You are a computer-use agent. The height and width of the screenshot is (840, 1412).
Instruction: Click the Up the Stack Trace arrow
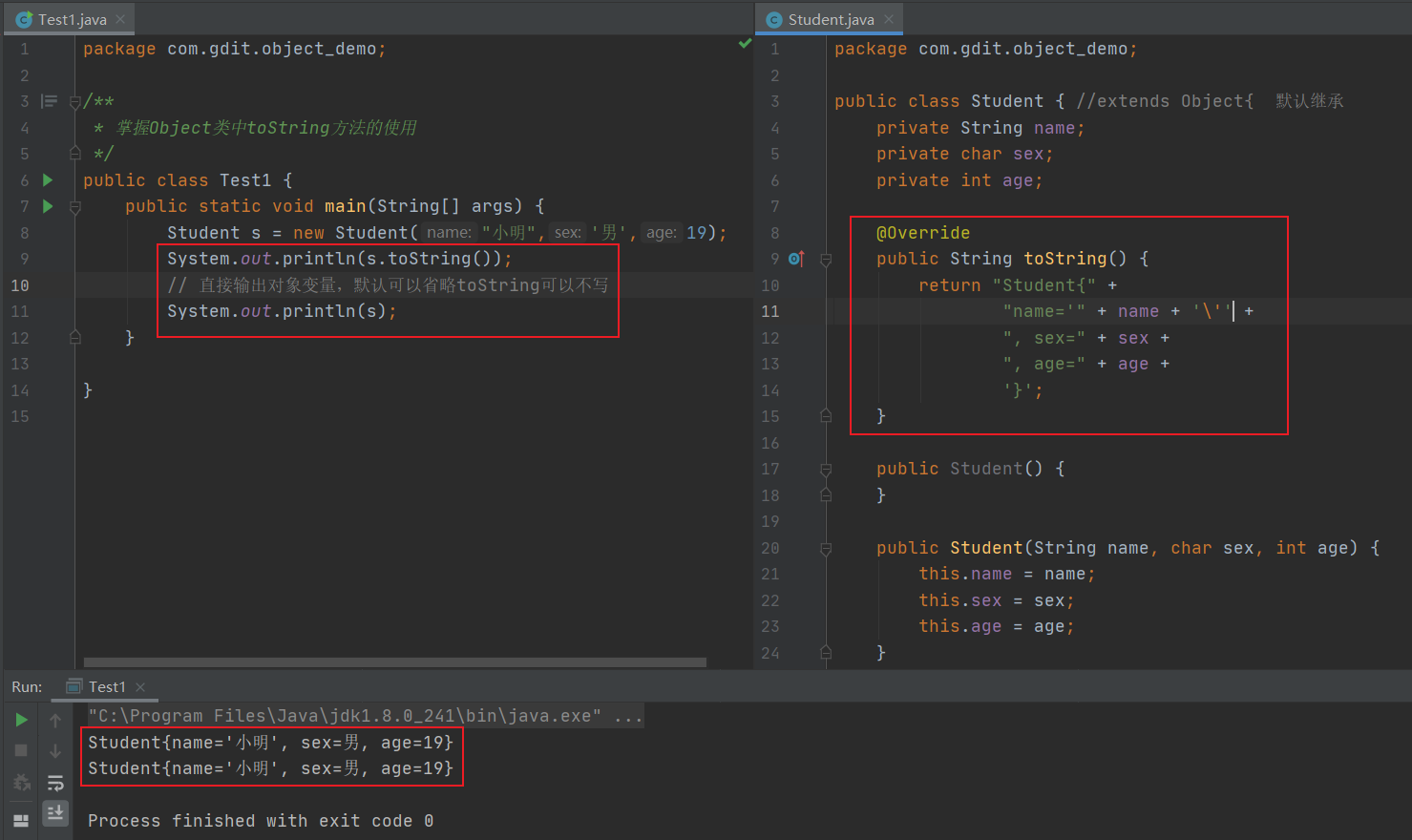(x=55, y=721)
